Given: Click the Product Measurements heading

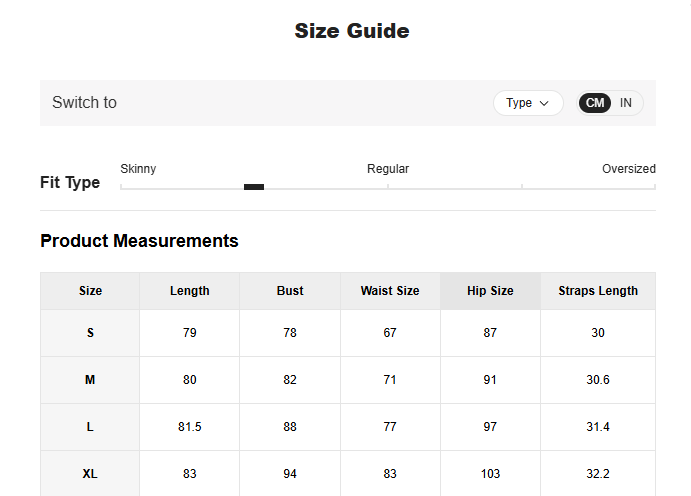Looking at the screenshot, I should [x=139, y=241].
